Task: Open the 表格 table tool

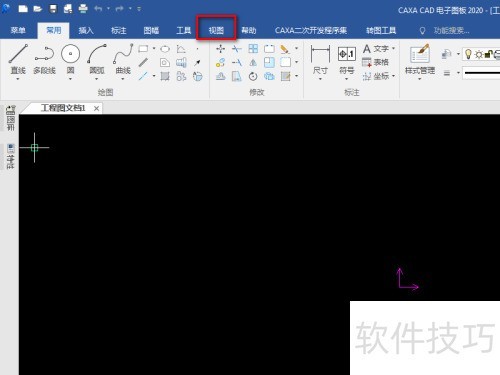Action: (x=375, y=62)
